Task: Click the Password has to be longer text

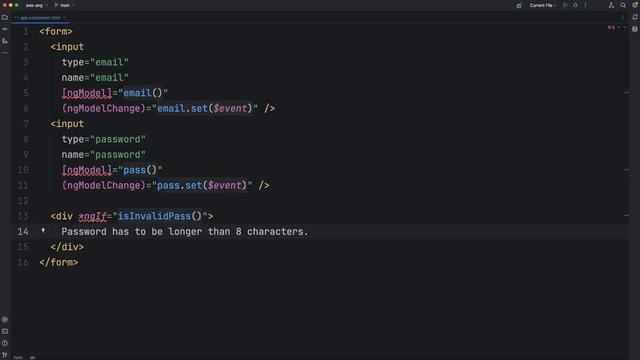Action: click(x=185, y=231)
